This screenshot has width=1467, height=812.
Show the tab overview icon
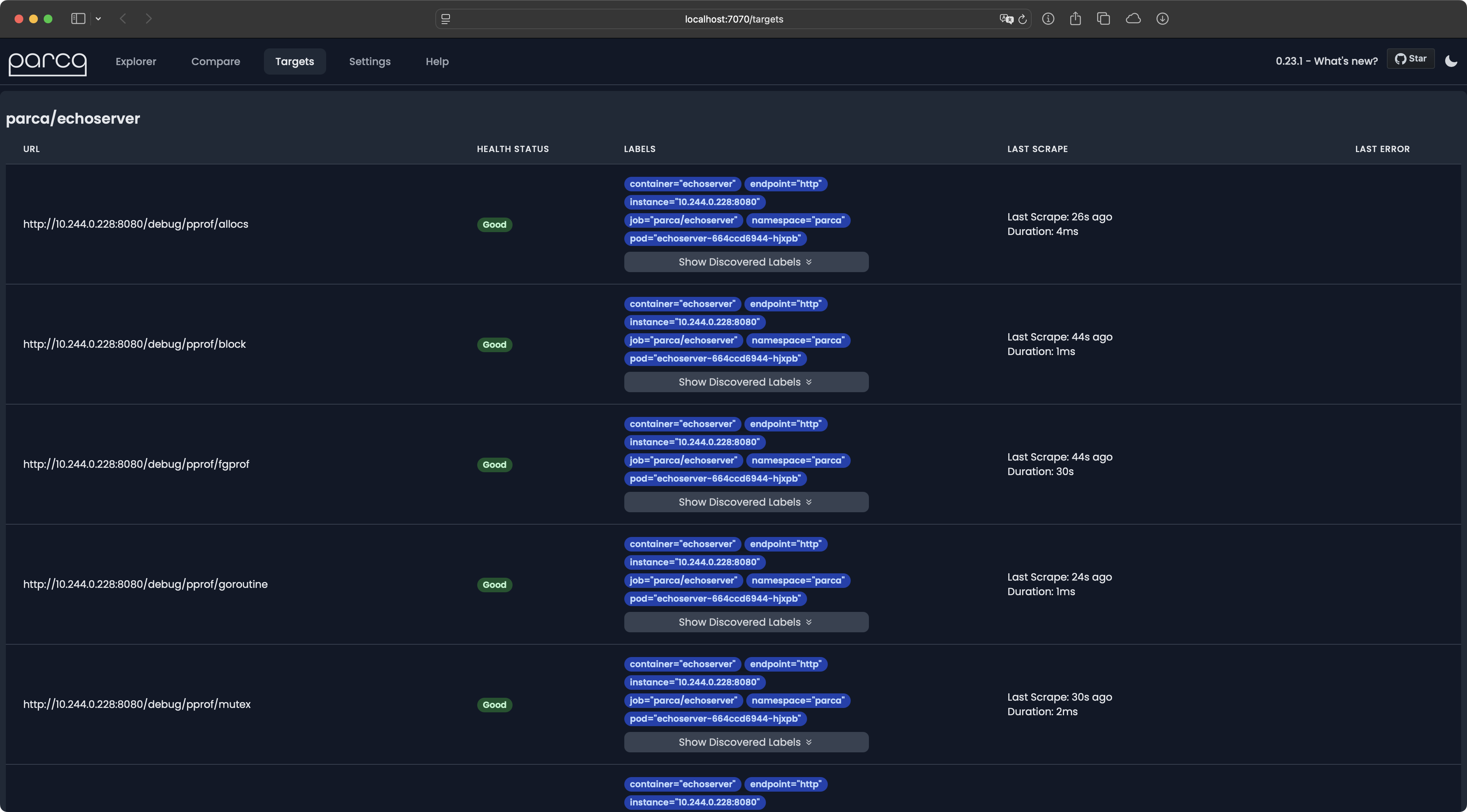(1103, 19)
